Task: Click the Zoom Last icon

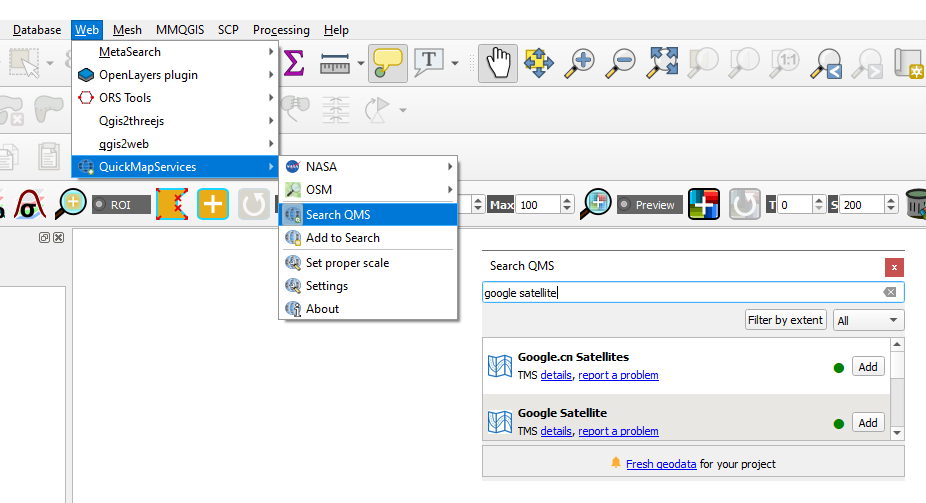Action: pyautogui.click(x=826, y=63)
